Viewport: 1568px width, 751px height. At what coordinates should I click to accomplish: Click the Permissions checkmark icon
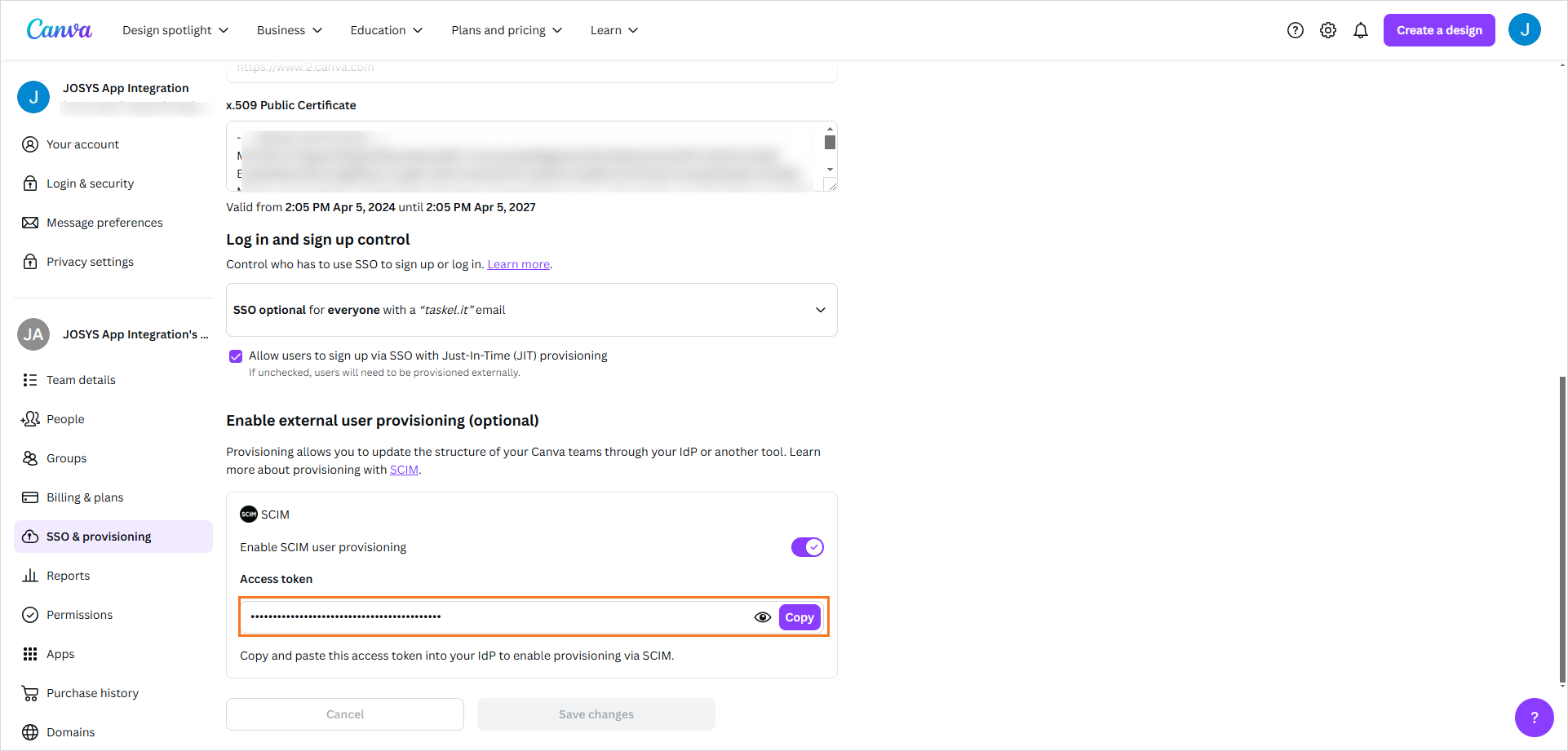(x=30, y=615)
